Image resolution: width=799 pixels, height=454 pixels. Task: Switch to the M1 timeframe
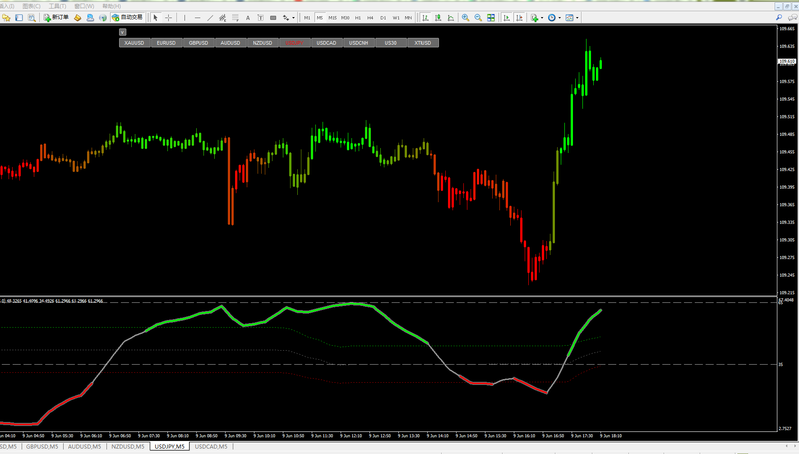(x=307, y=18)
